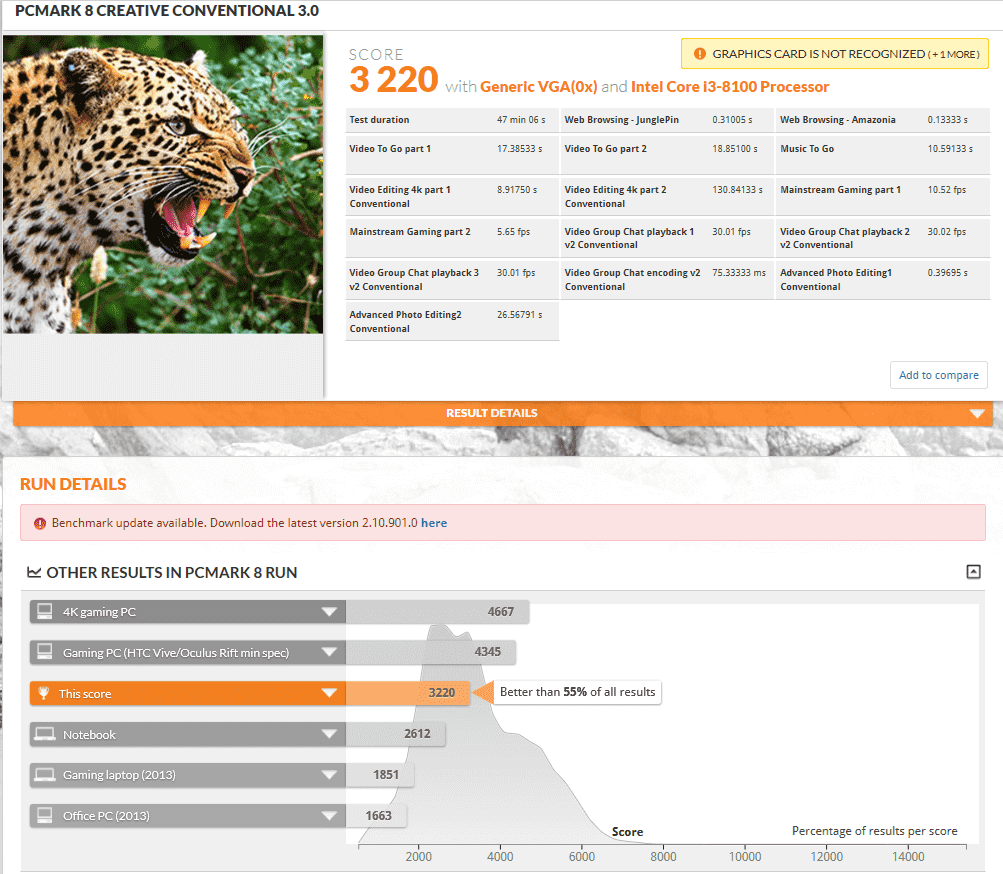Collapse the Other Results in PCMark 8 Run panel
This screenshot has height=874, width=1003.
[x=973, y=572]
